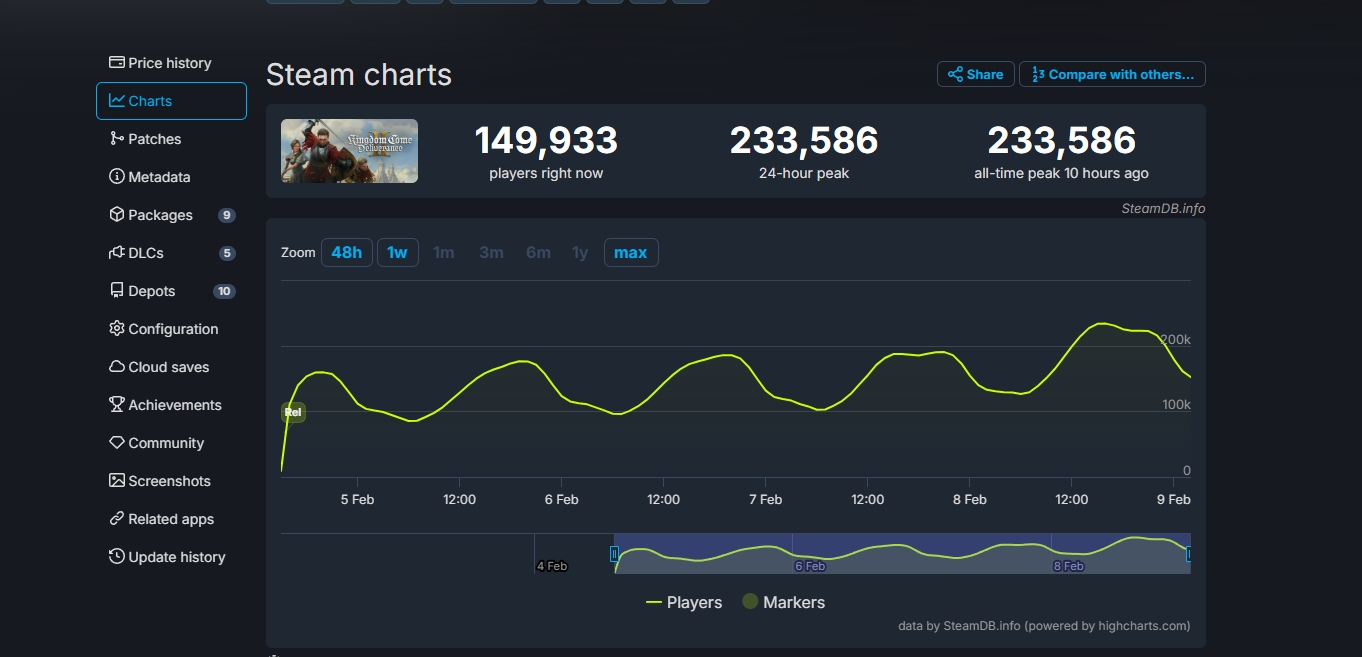Click Compare with others button
The width and height of the screenshot is (1362, 657).
coord(1112,74)
